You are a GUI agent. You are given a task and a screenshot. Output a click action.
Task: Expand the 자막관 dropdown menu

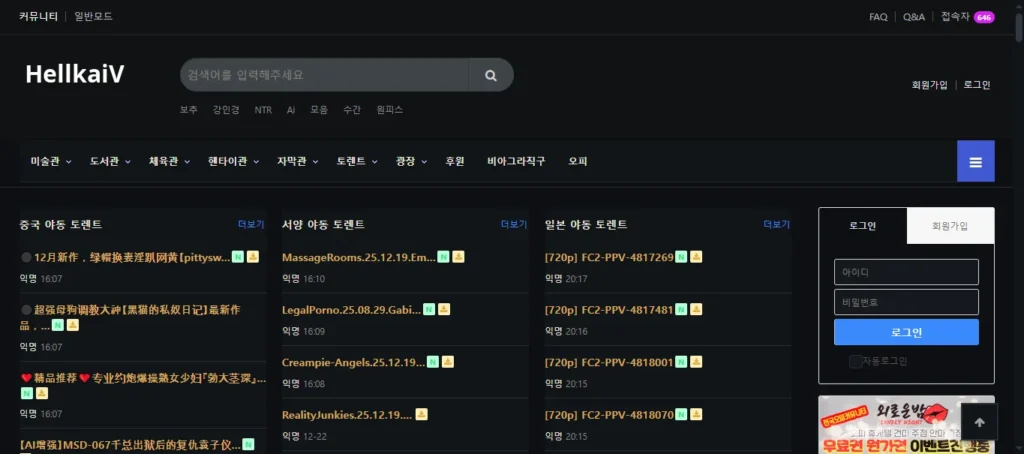297,161
